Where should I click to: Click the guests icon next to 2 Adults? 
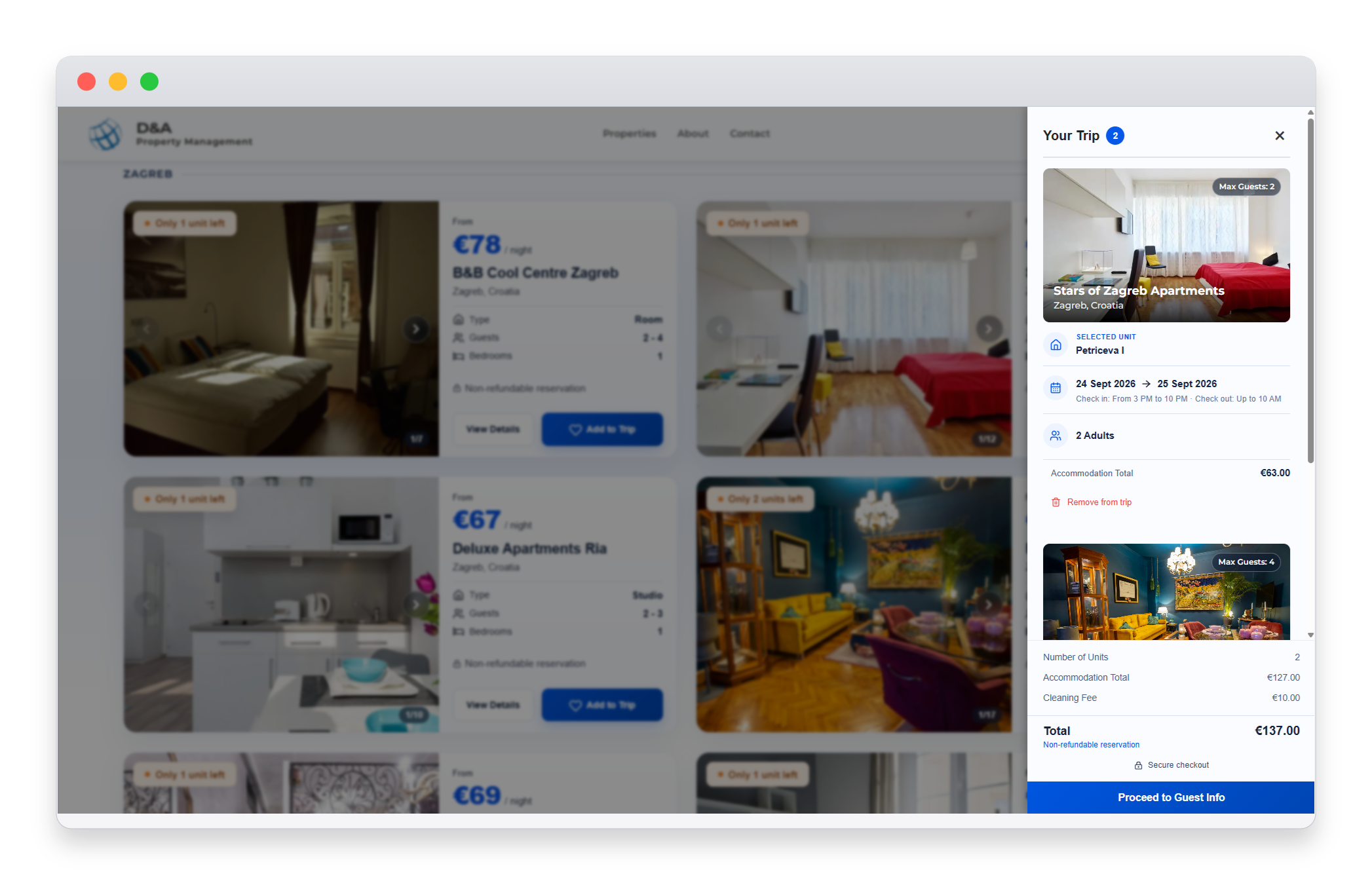1056,436
